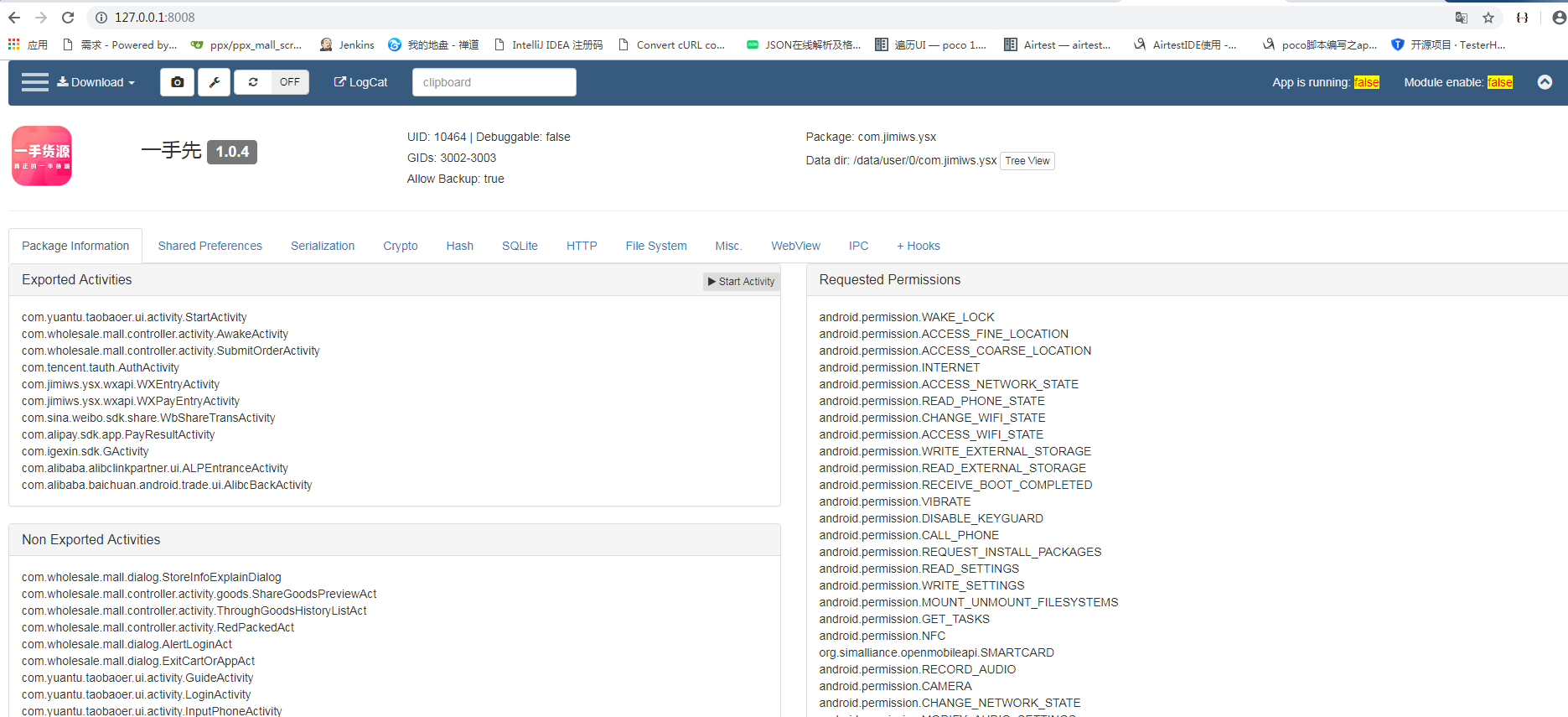This screenshot has width=1568, height=717.
Task: Select the WXPayEntryActivity entry
Action: [131, 401]
